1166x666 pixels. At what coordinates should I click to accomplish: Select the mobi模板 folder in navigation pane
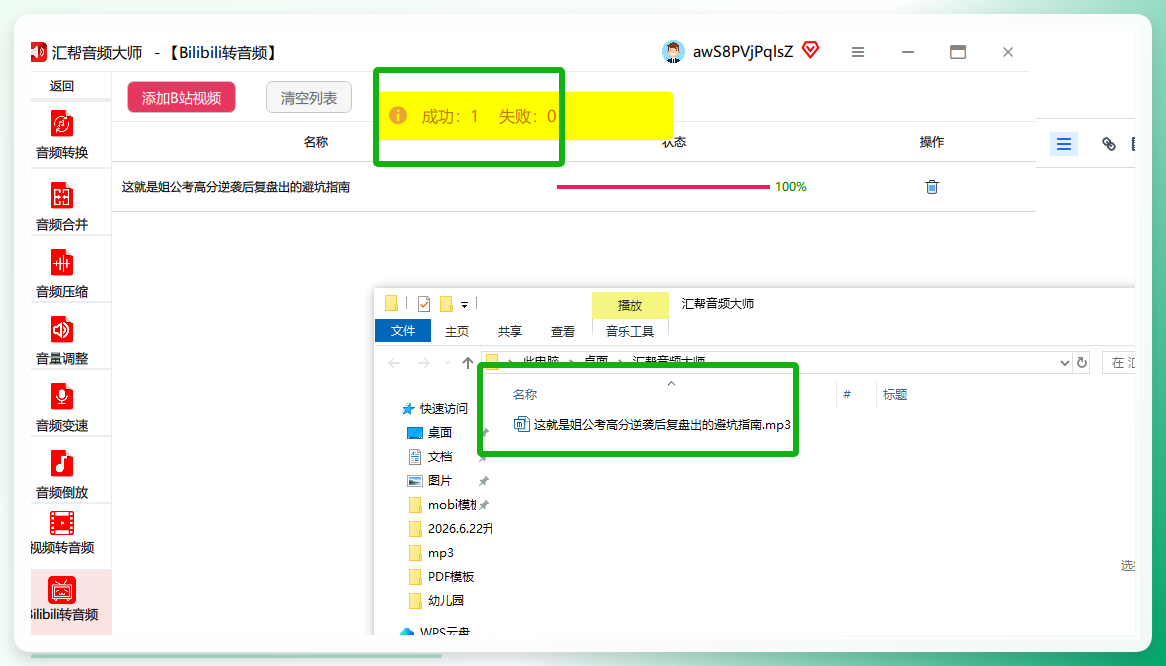(444, 505)
